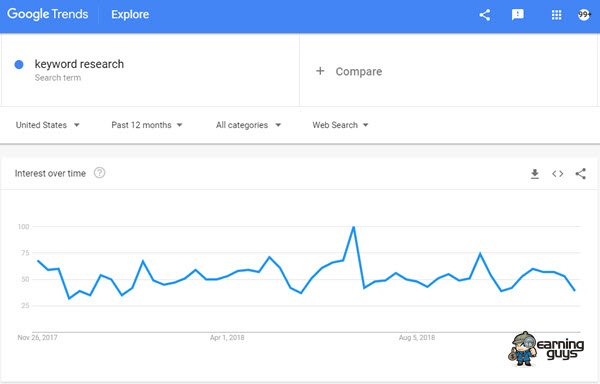Viewport: 600px width, 384px height.
Task: Expand the Web Search type dropdown
Action: pyautogui.click(x=340, y=125)
